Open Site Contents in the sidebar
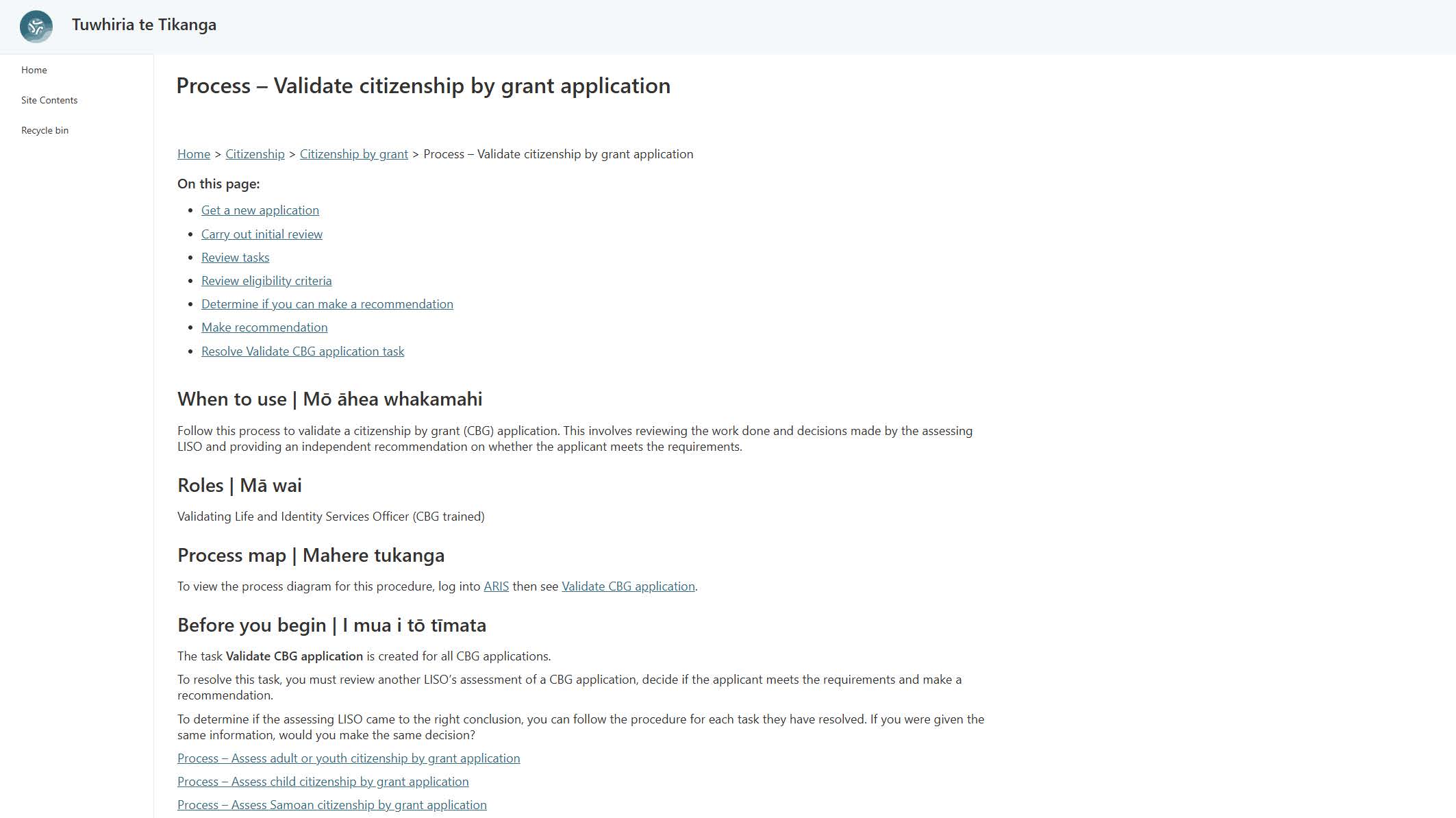This screenshot has width=1456, height=818. click(x=49, y=100)
